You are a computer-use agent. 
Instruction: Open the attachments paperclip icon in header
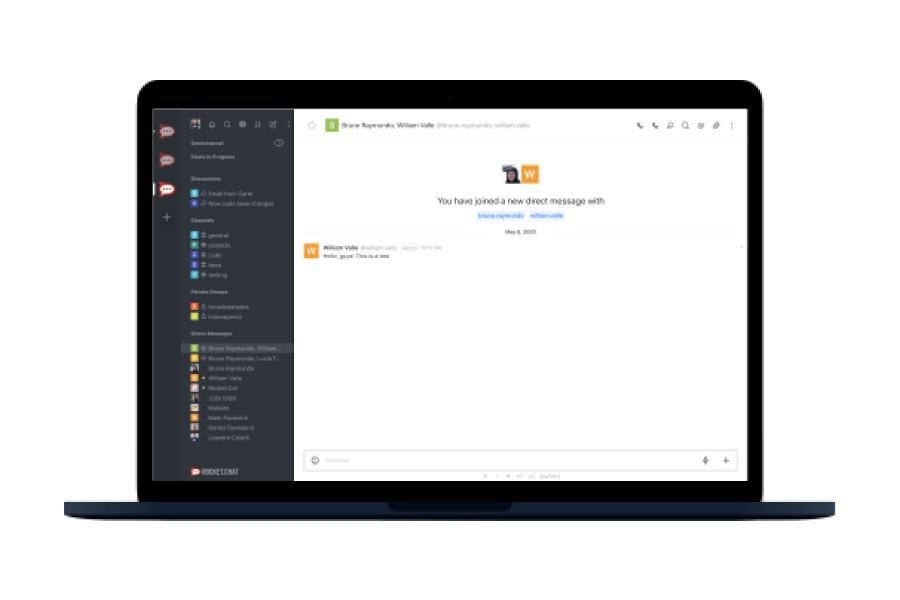click(x=716, y=125)
